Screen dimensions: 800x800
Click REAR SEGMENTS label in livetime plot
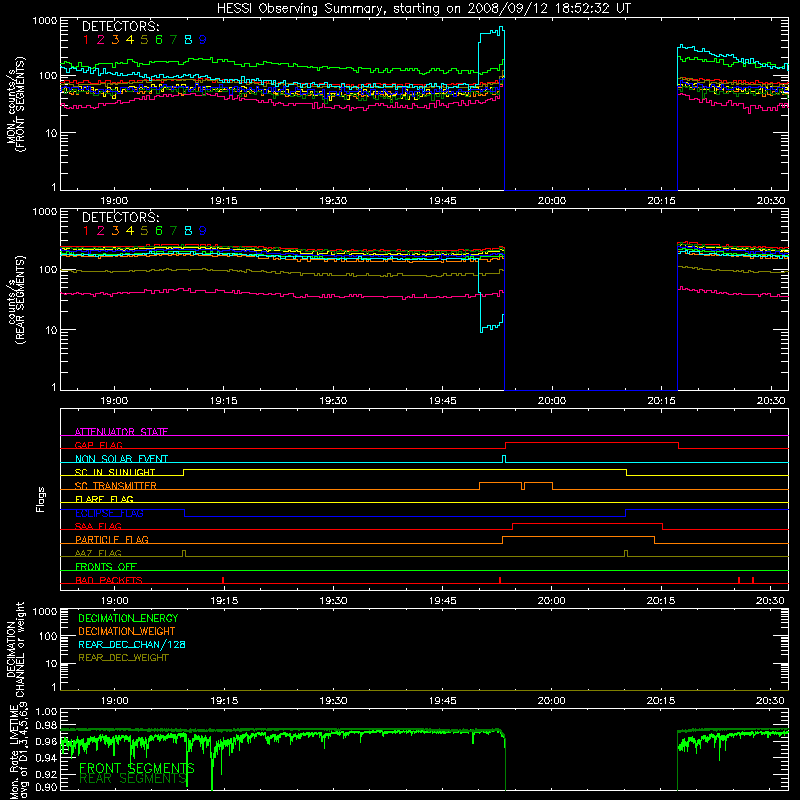pyautogui.click(x=133, y=778)
